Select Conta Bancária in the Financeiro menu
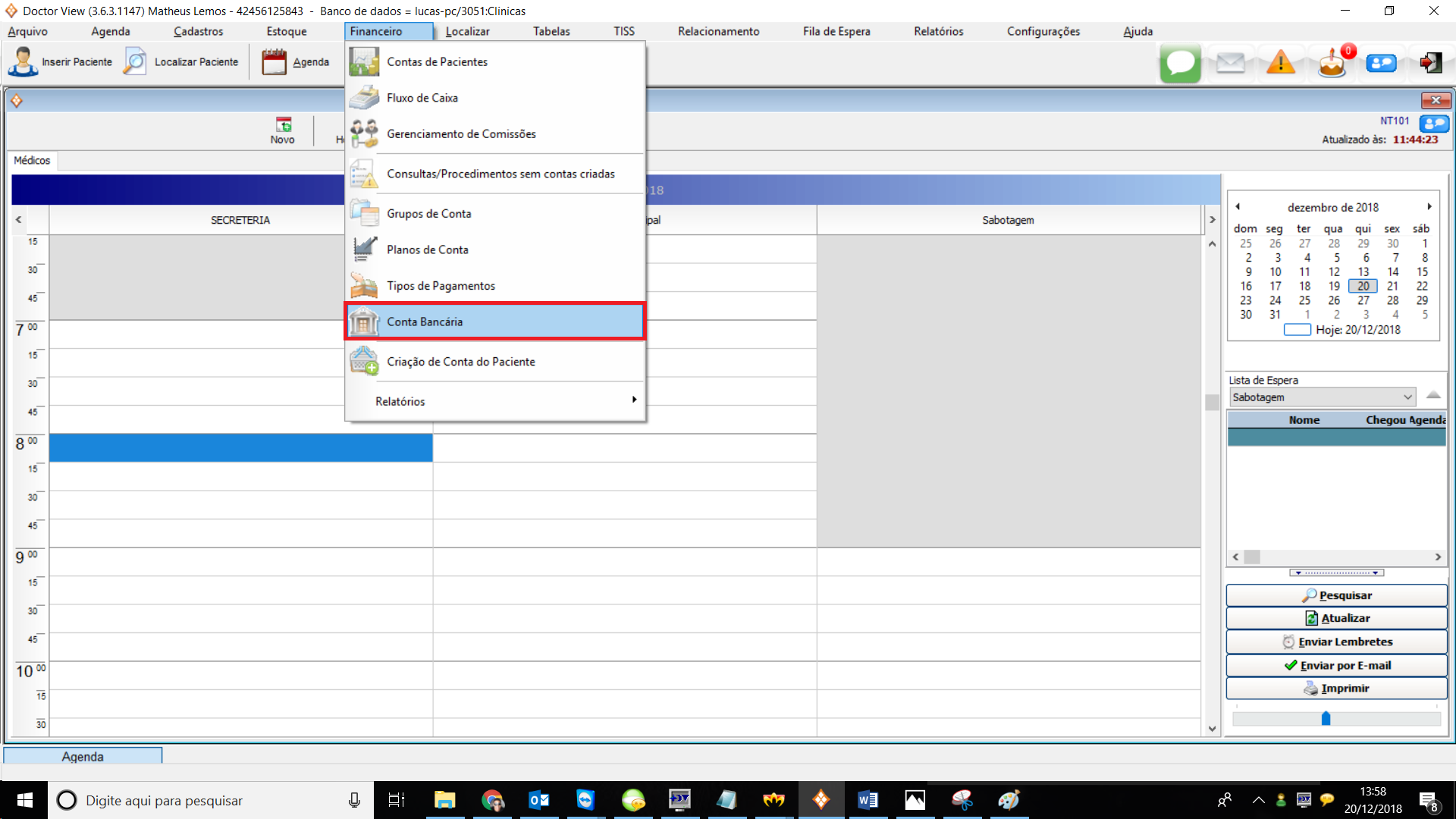1456x819 pixels. [424, 322]
